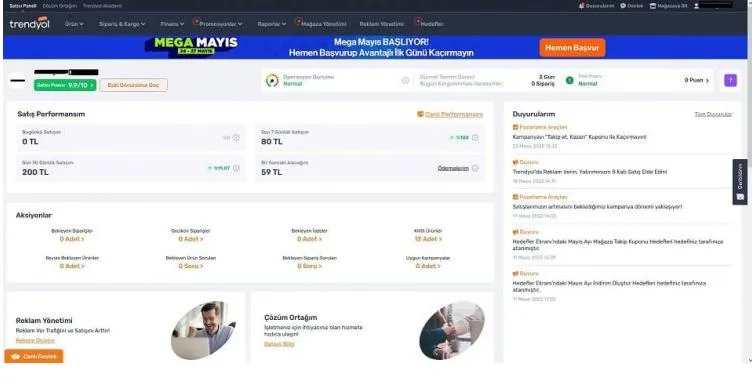Click the purple question mark help icon

[x=730, y=80]
